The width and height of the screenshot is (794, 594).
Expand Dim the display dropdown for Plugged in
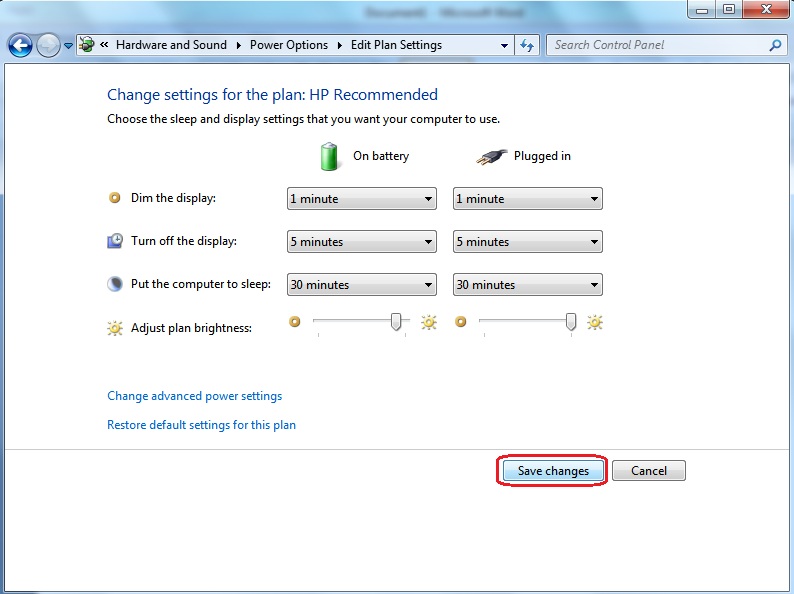(x=527, y=199)
